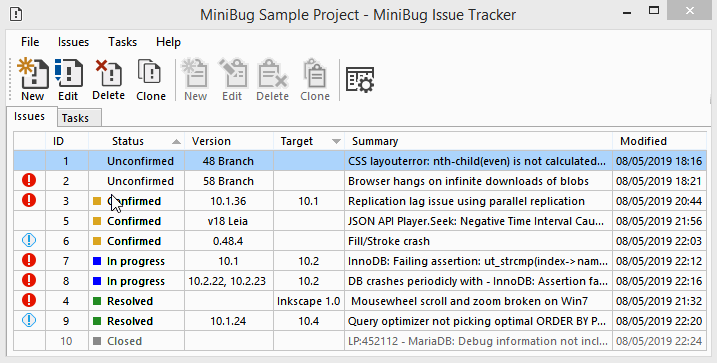Open the File menu
The image size is (717, 363).
30,42
